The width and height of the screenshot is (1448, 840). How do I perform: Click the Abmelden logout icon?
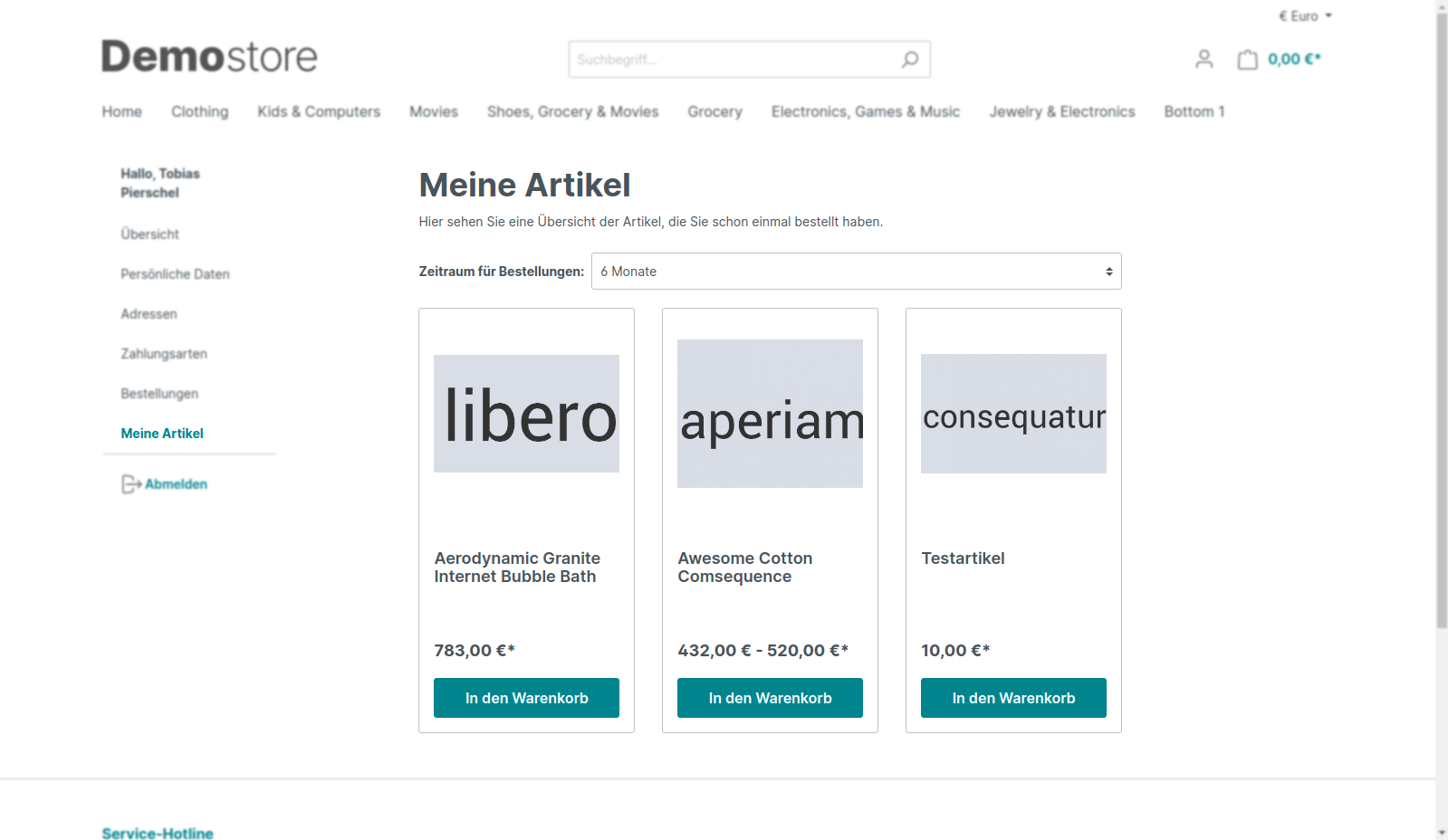click(131, 484)
